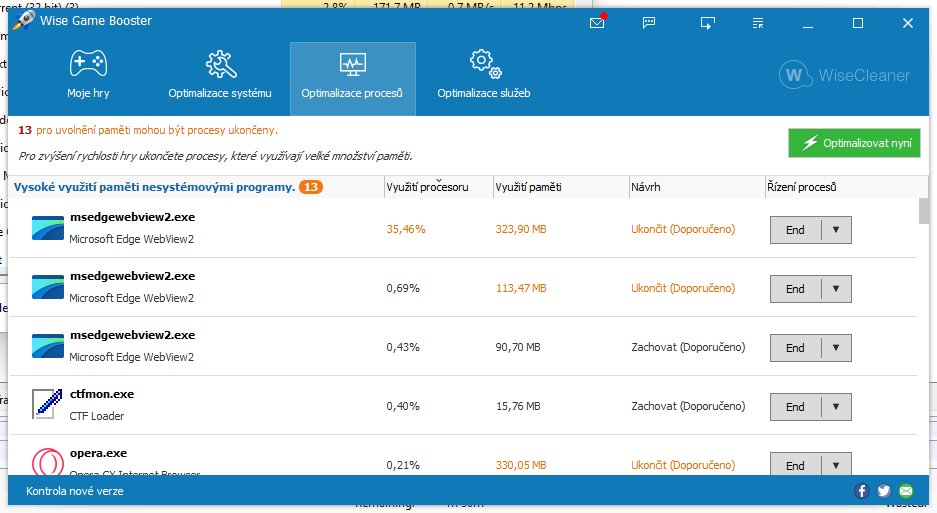Screen dimensions: 937x513
Task: End the msedgewebview2.exe process using 113,47 MB
Action: (795, 289)
